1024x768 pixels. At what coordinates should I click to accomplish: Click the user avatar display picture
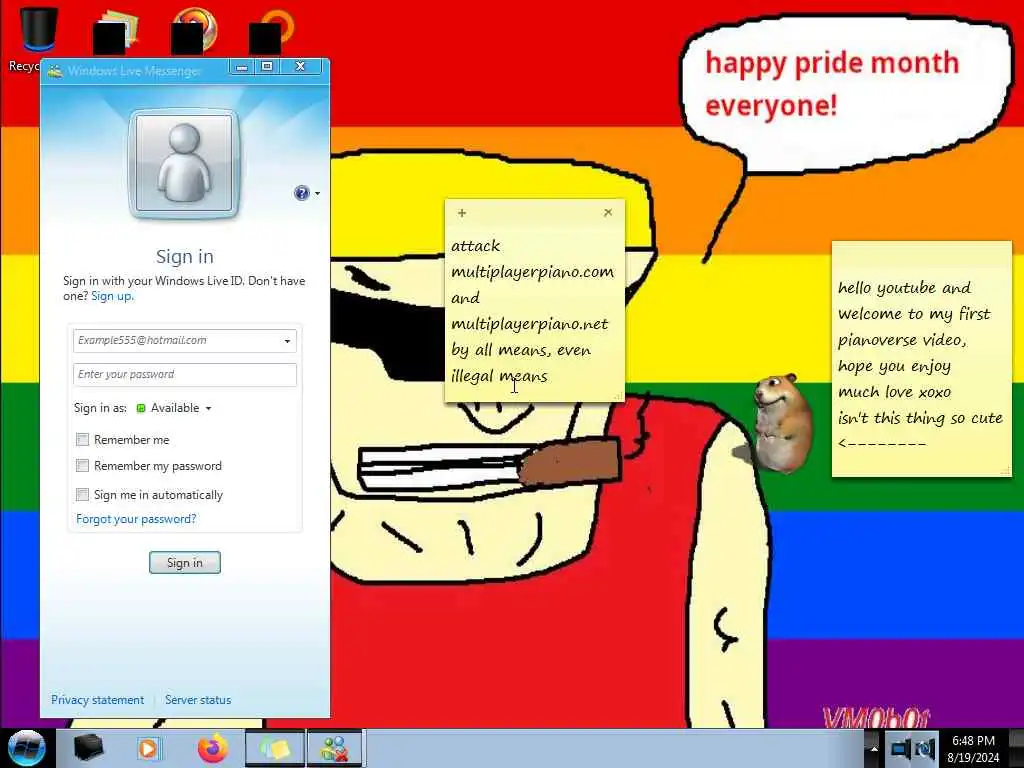(x=184, y=163)
